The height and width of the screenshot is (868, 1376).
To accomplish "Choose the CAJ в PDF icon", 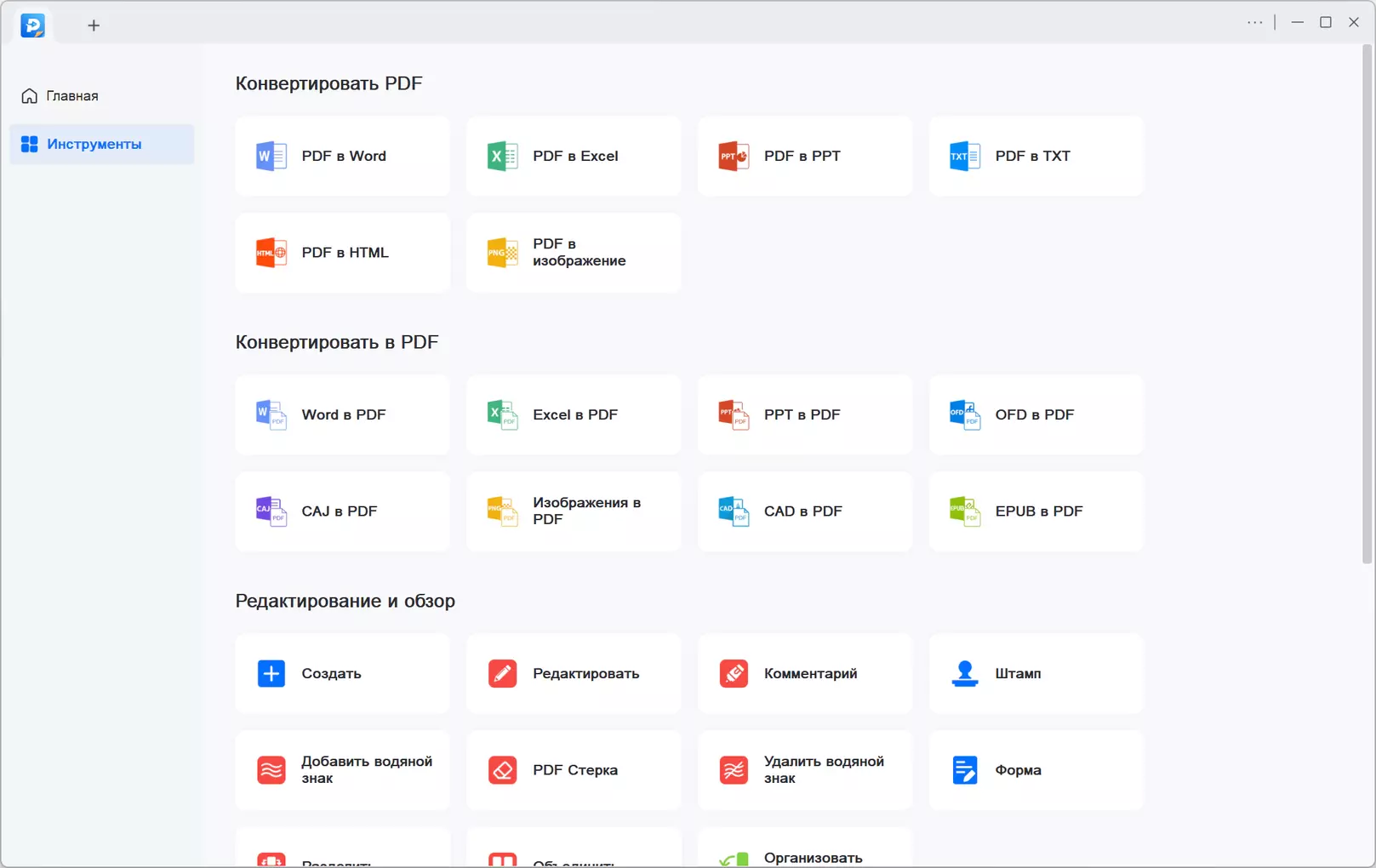I will [271, 511].
